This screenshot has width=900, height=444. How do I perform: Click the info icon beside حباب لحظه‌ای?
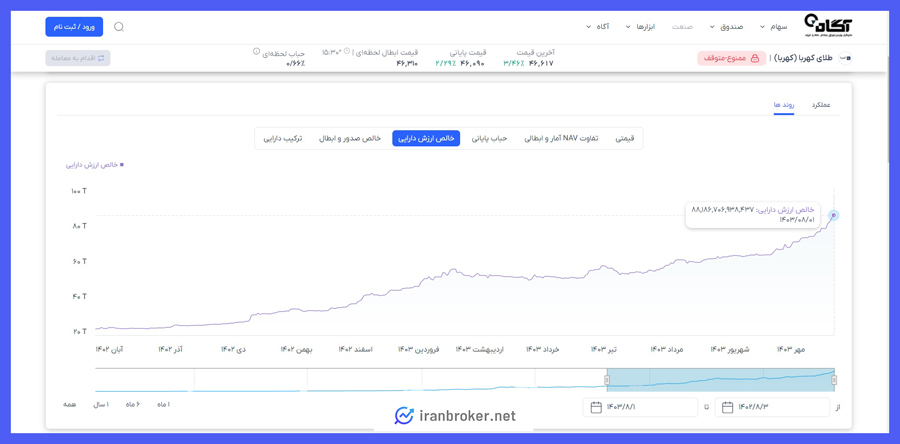coord(256,52)
